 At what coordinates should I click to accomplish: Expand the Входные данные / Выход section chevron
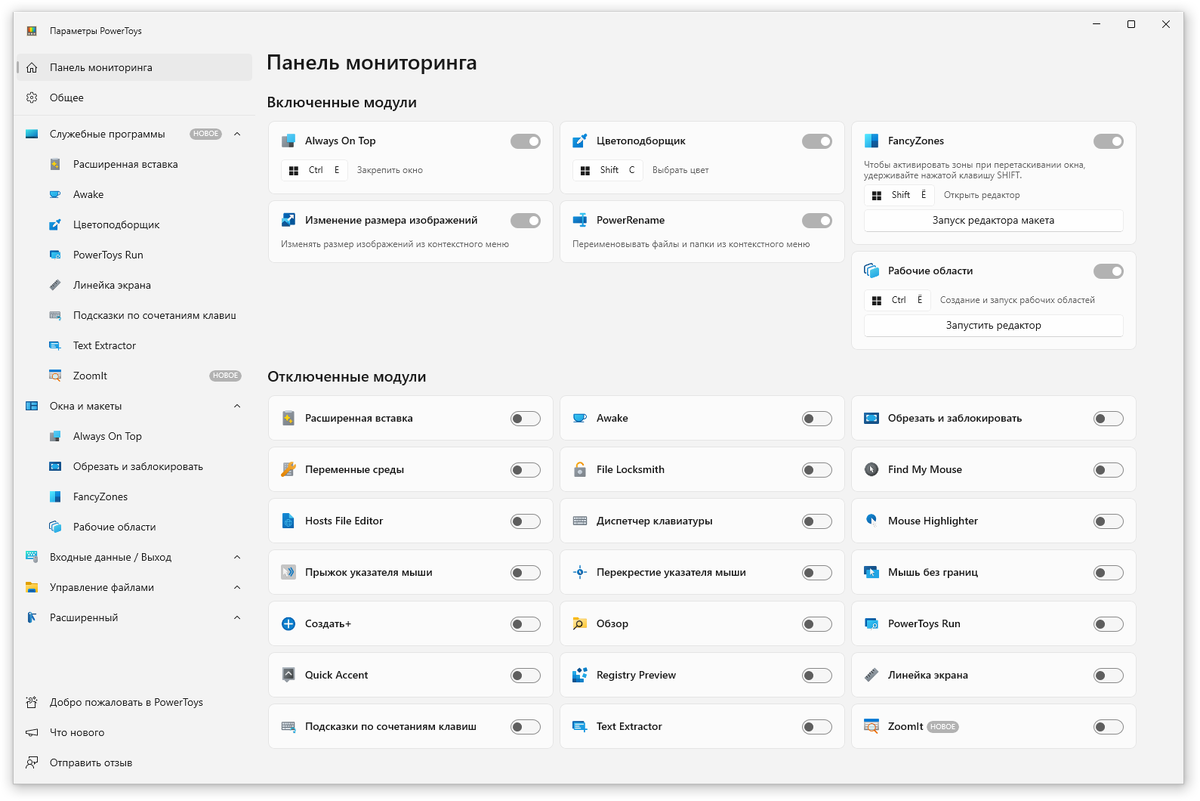tap(237, 557)
